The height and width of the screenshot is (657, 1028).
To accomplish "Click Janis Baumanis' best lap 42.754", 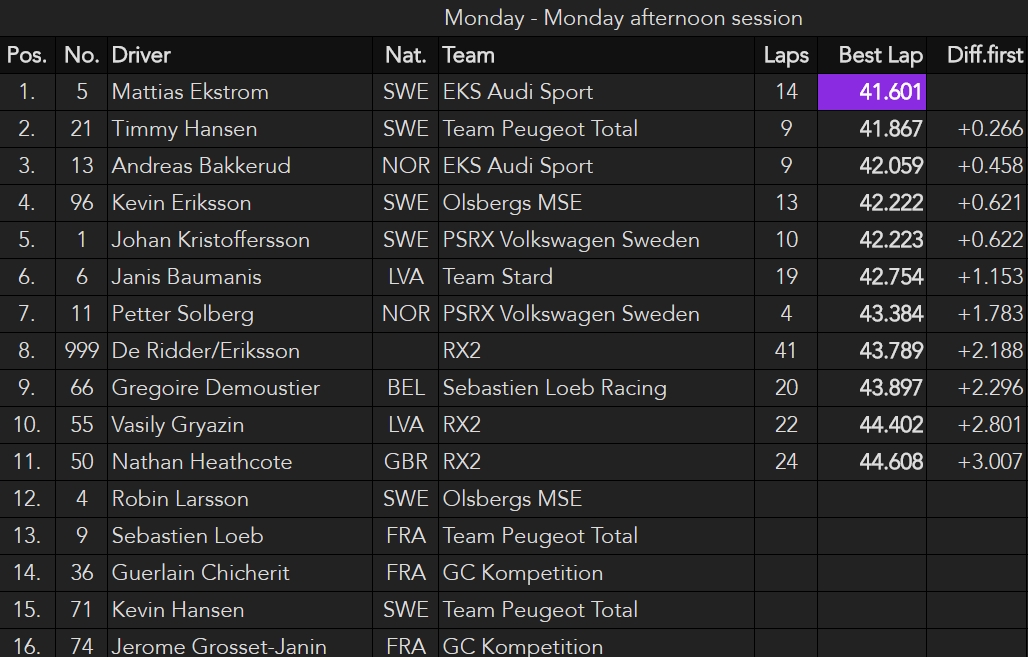I will tap(891, 277).
